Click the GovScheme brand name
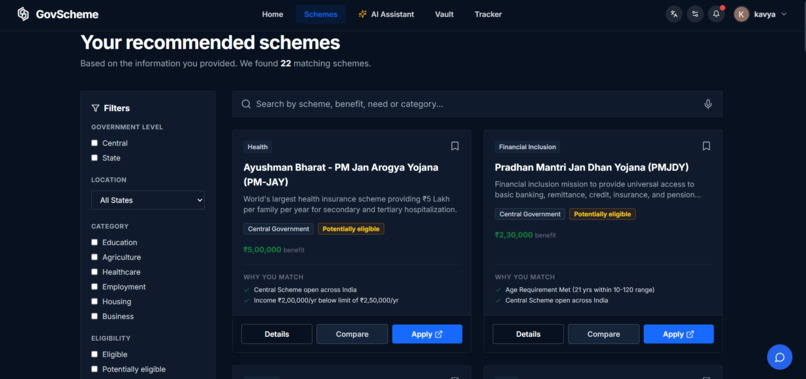Image resolution: width=806 pixels, height=379 pixels. click(67, 14)
